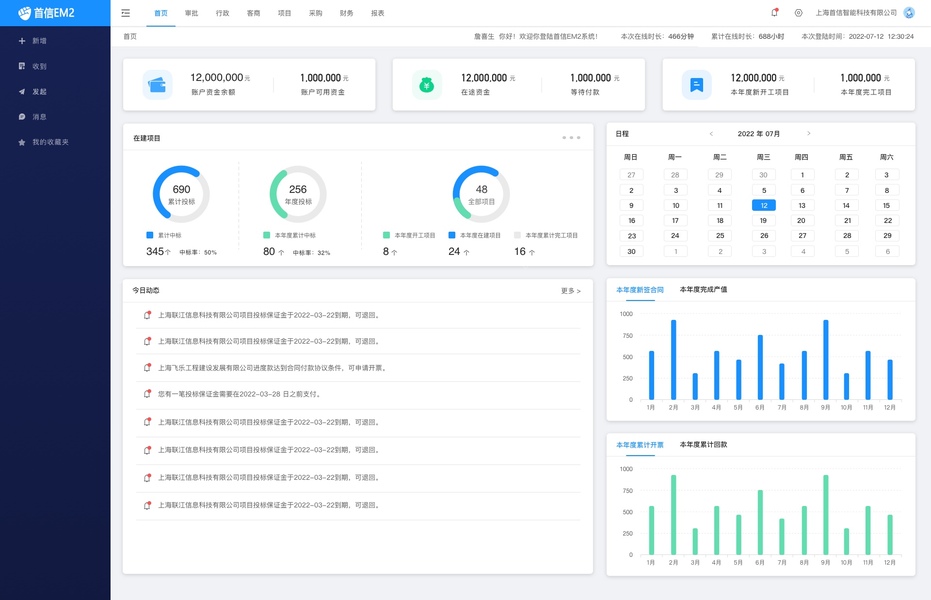The width and height of the screenshot is (931, 600).
Task: Open the 财务 top menu
Action: click(x=347, y=13)
